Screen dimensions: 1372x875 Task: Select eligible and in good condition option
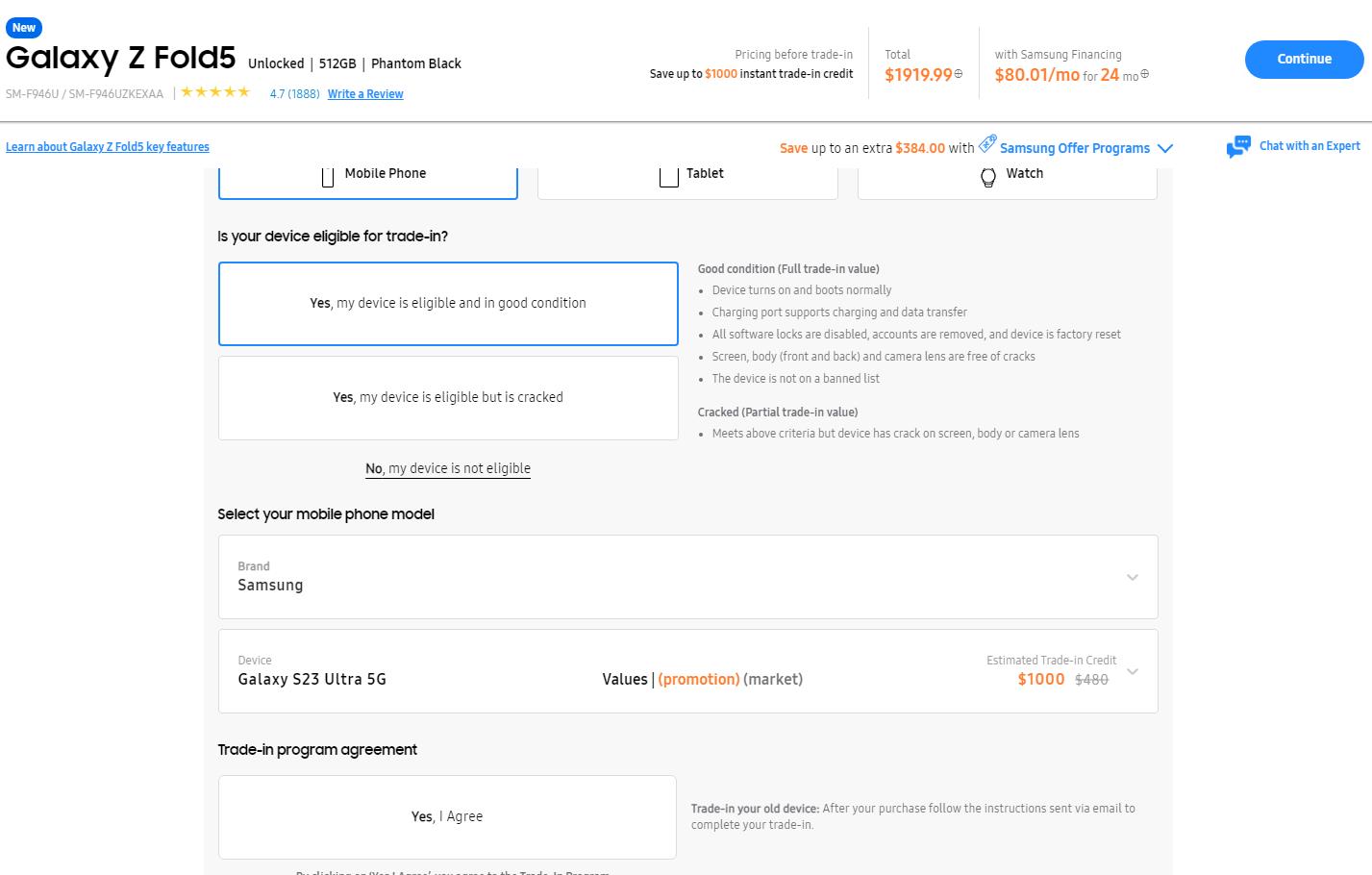coord(448,303)
